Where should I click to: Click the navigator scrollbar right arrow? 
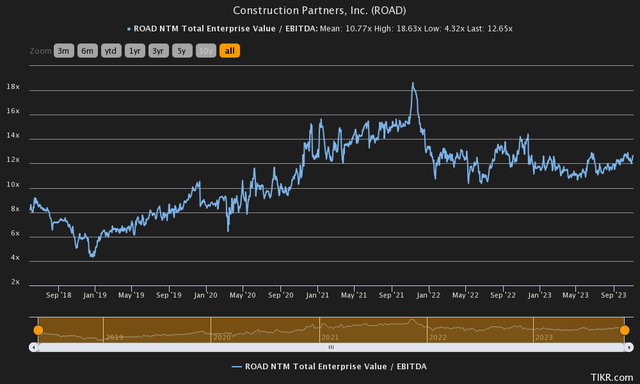[629, 347]
